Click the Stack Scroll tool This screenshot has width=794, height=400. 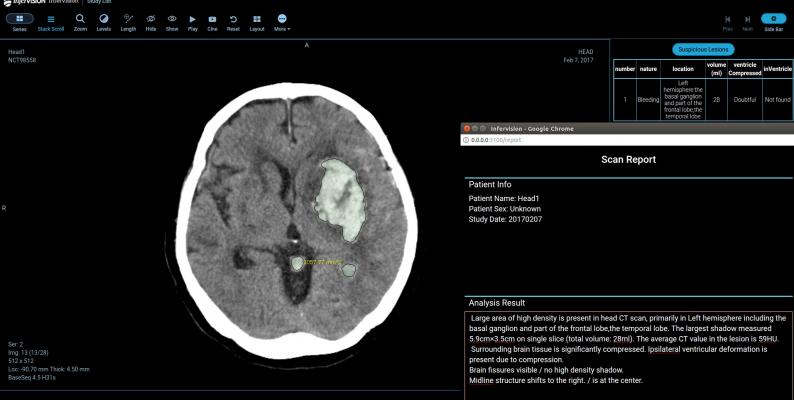[51, 22]
